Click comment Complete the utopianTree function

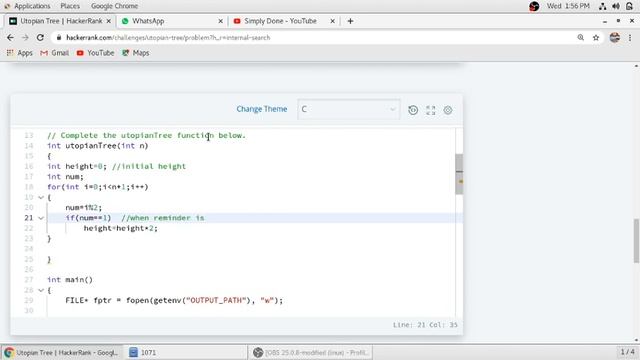147,136
